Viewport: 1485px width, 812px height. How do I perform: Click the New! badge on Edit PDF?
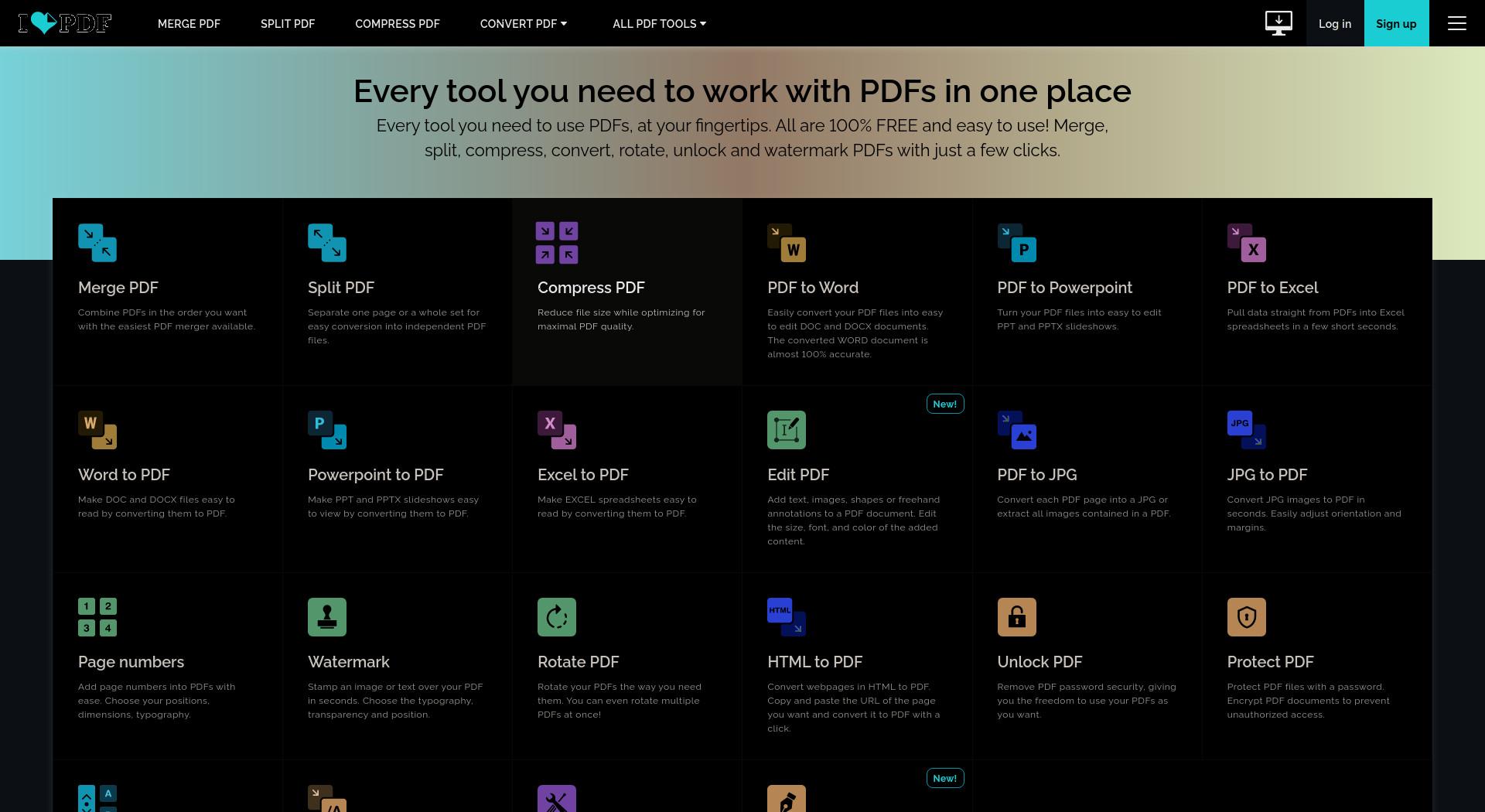(945, 404)
